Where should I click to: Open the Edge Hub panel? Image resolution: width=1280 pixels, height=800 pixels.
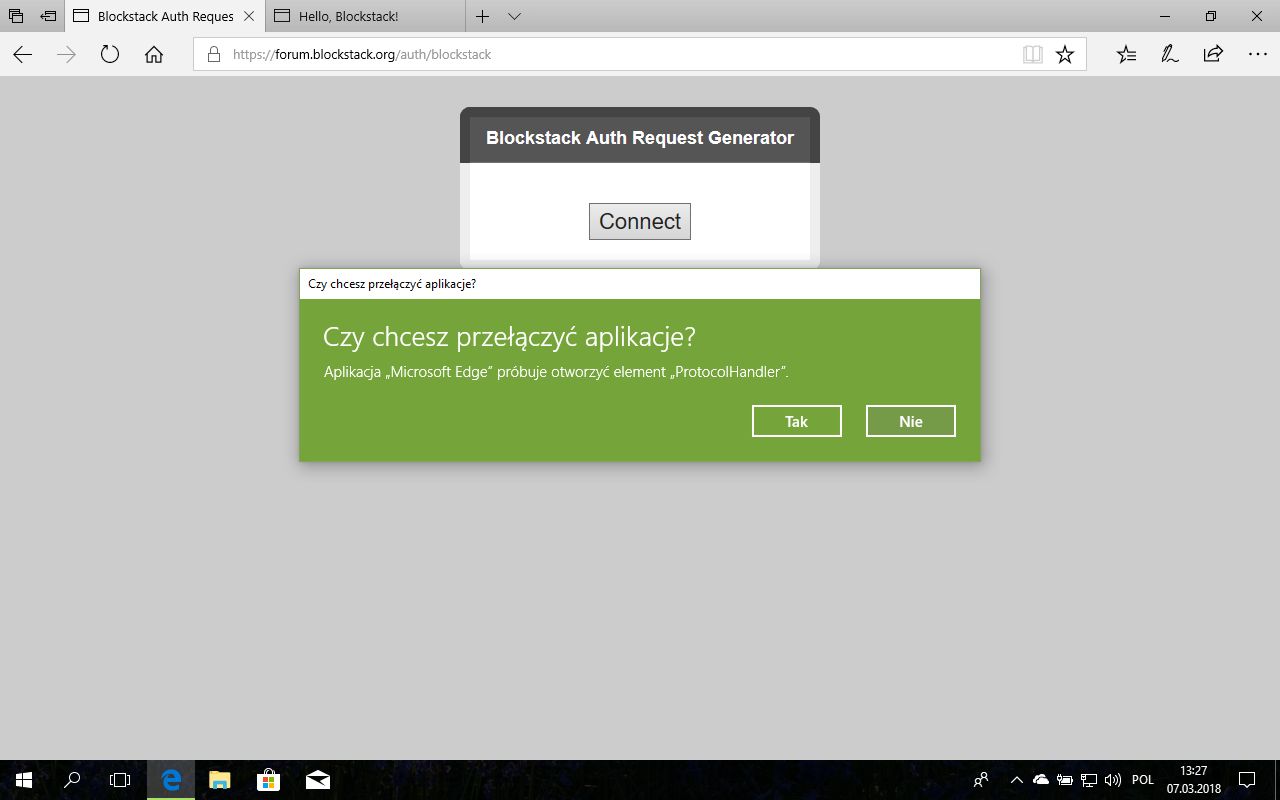point(1126,54)
